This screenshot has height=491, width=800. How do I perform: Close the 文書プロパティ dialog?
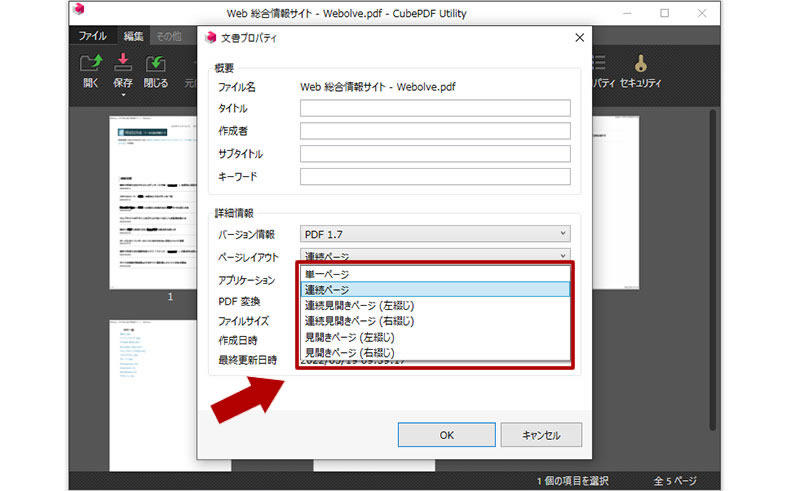580,38
